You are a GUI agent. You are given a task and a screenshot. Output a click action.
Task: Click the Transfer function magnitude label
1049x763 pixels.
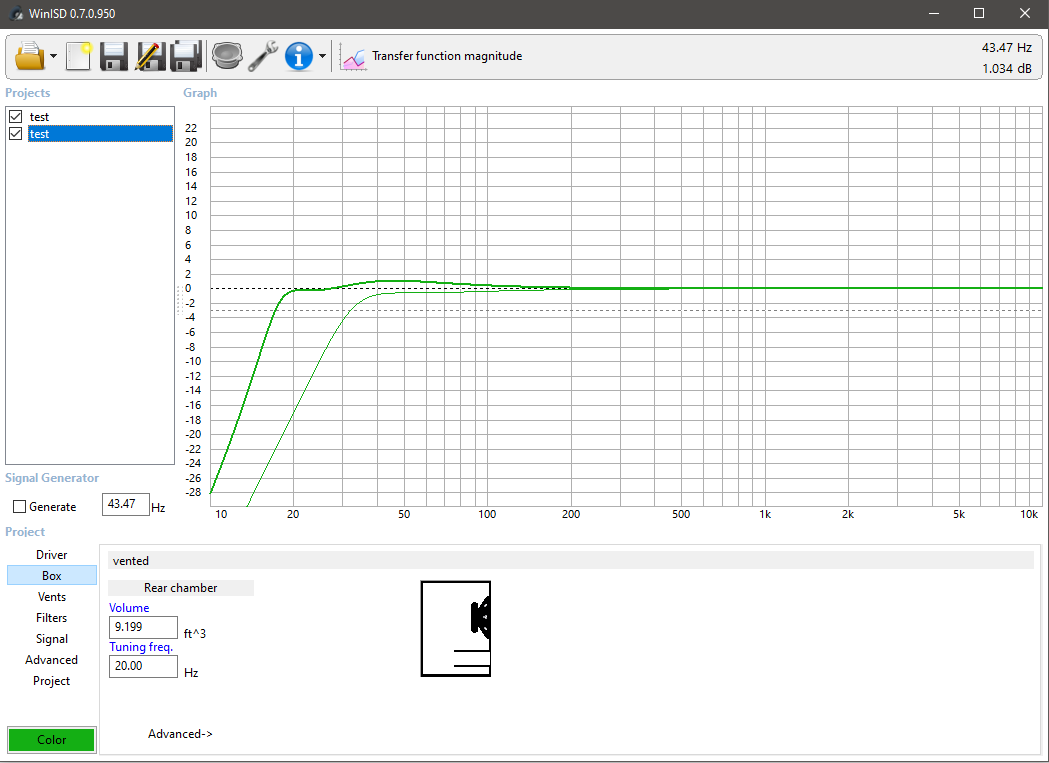[x=447, y=56]
